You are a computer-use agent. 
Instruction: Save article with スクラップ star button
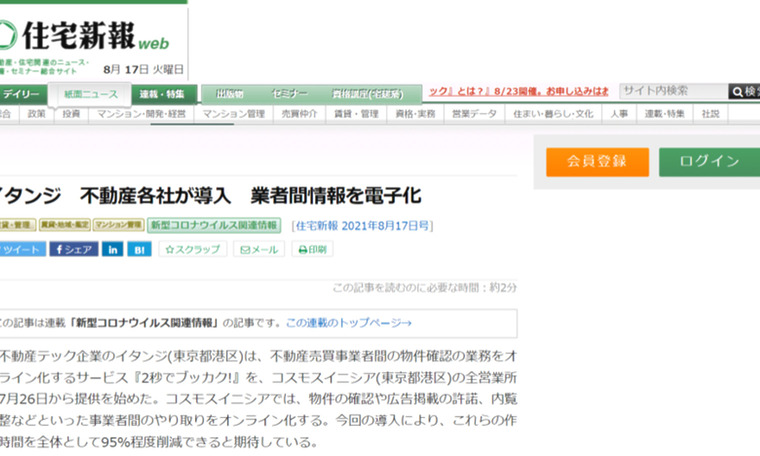(192, 249)
